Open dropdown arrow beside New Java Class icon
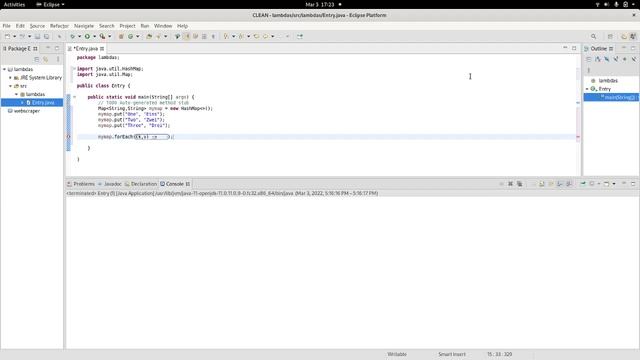 point(138,36)
